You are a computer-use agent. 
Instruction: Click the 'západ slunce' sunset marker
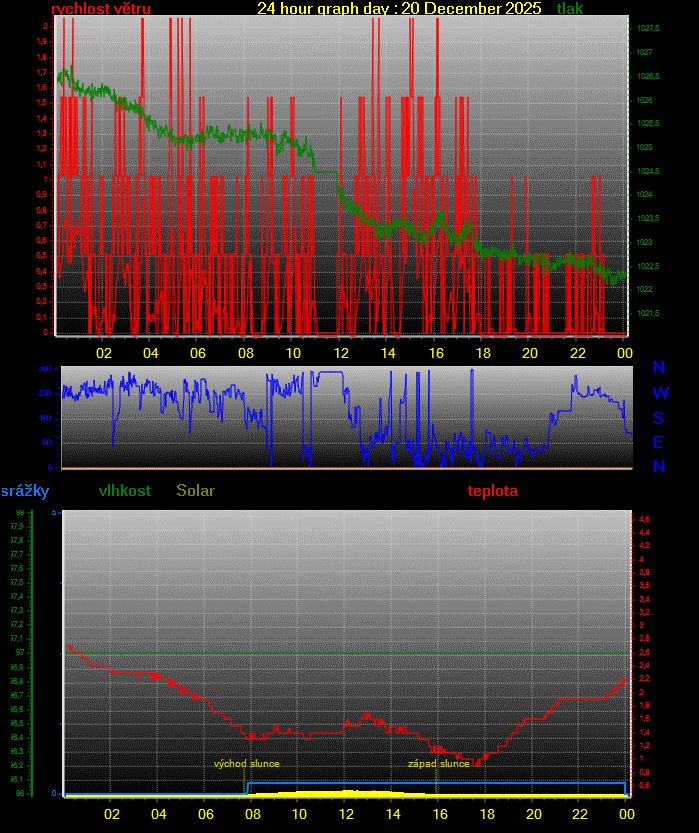[438, 764]
